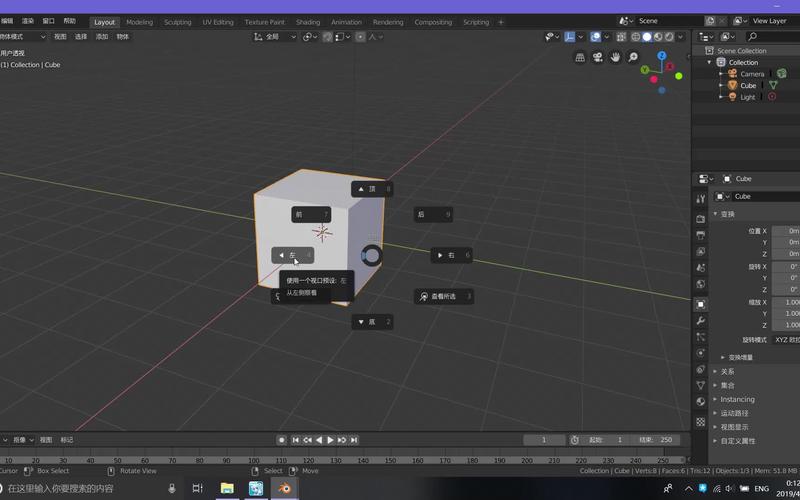Choose 右 (right view) in pie menu
Viewport: 800px width, 500px height.
[x=452, y=255]
